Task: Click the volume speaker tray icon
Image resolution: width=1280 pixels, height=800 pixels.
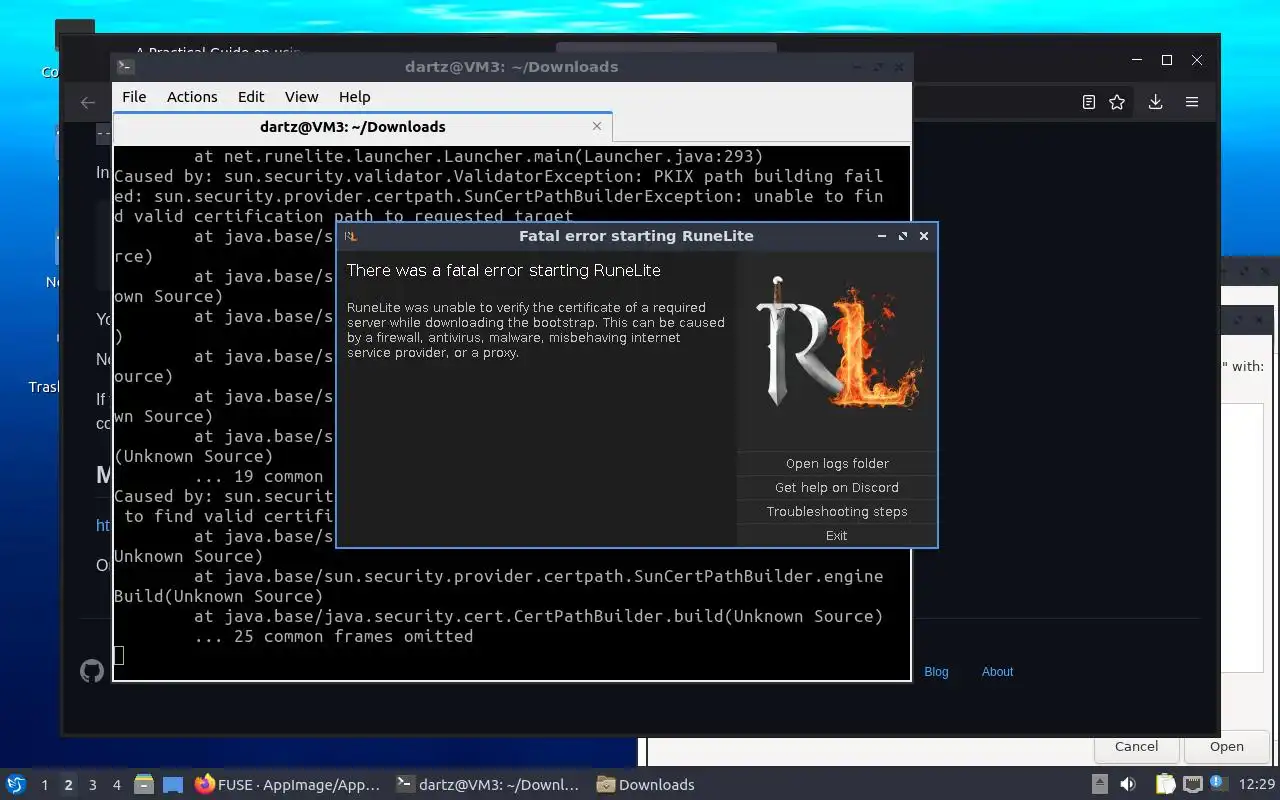Action: 1128,785
